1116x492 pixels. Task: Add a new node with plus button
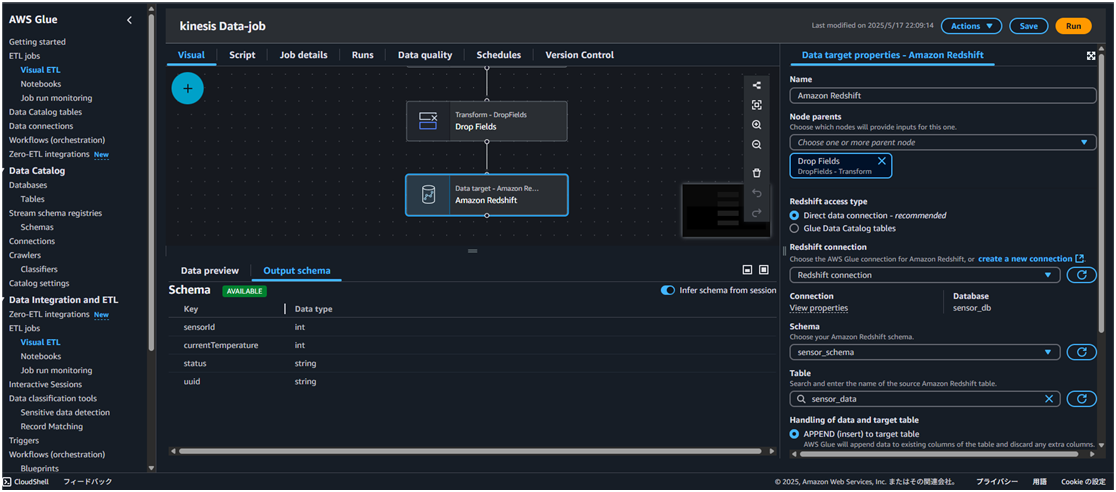(x=188, y=88)
